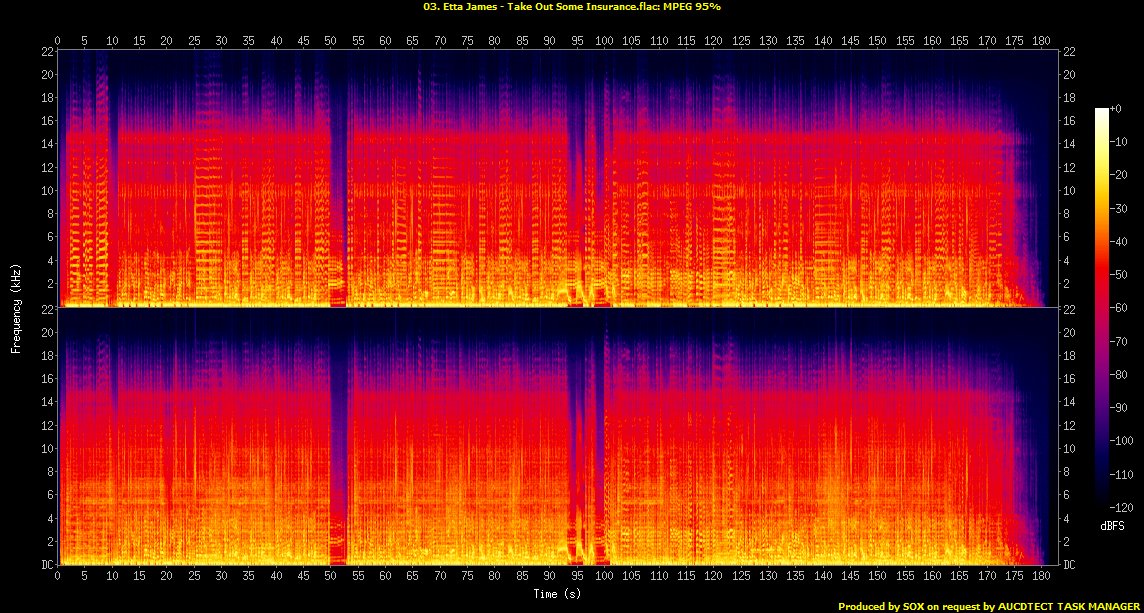Screen dimensions: 1144x613
Task: Click the '-120' color scale label
Action: 1121,506
